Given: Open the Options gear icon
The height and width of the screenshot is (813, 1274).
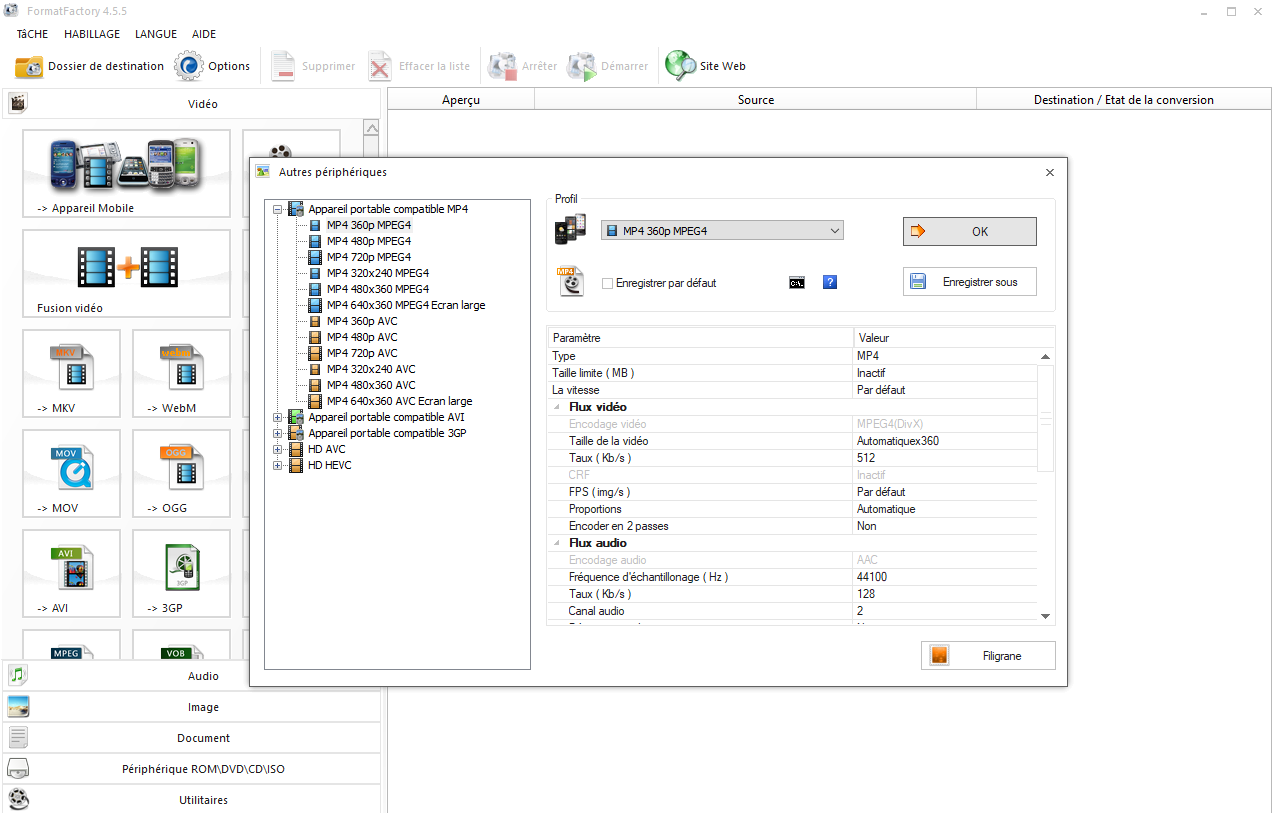Looking at the screenshot, I should [189, 66].
